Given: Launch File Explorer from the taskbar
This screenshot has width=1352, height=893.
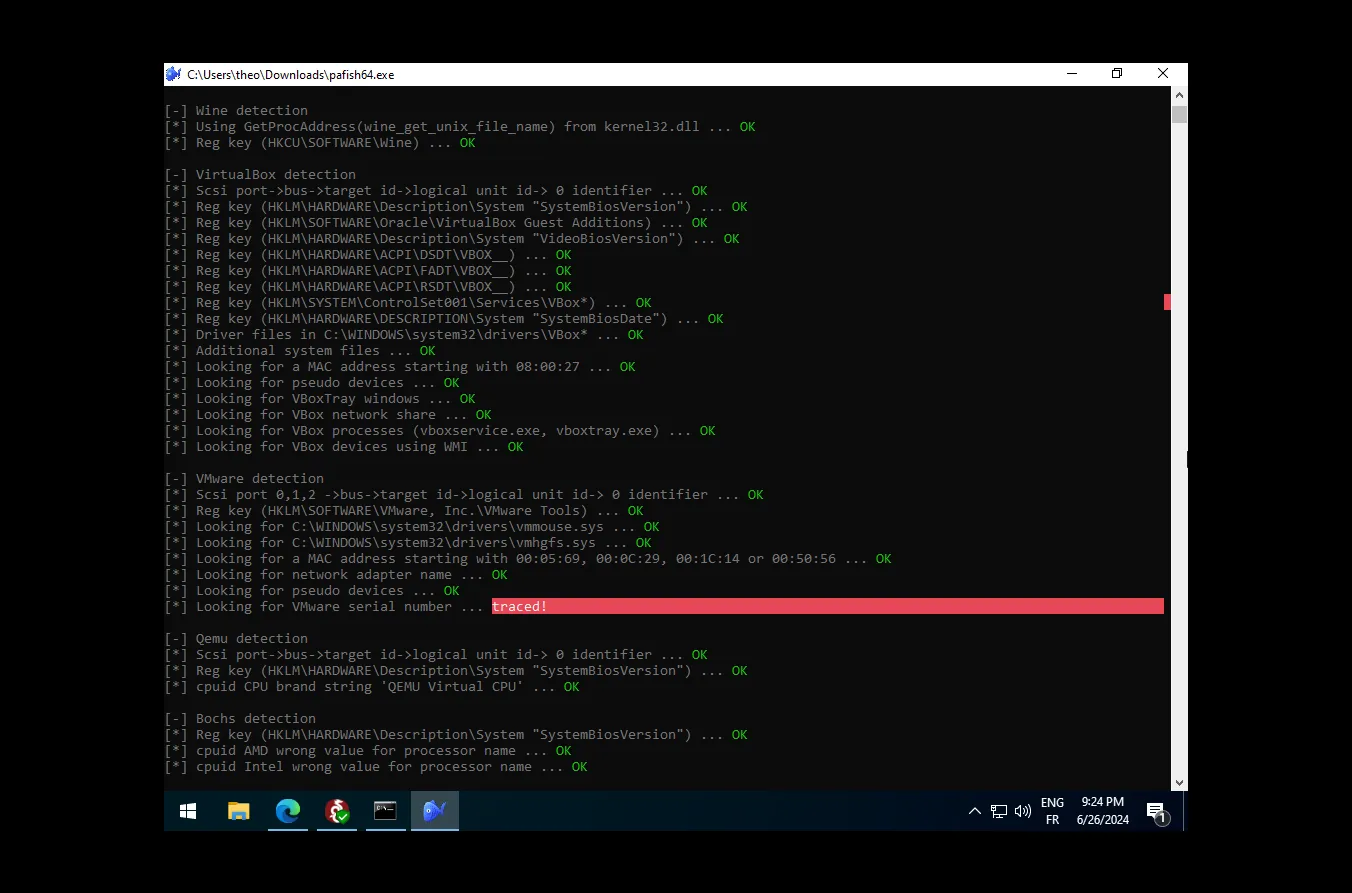Looking at the screenshot, I should click(x=238, y=811).
